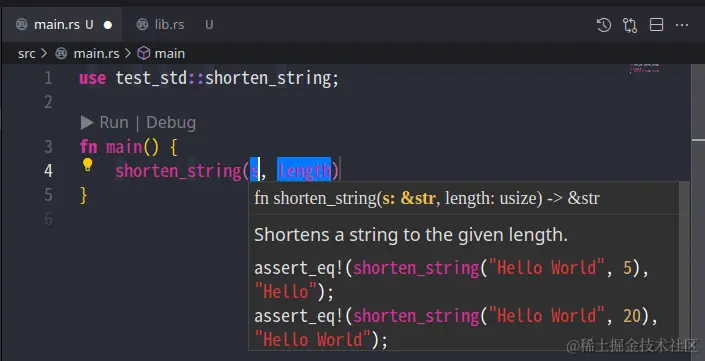Click the Rust file icon on main.rs tab
The width and height of the screenshot is (705, 361).
coord(22,24)
